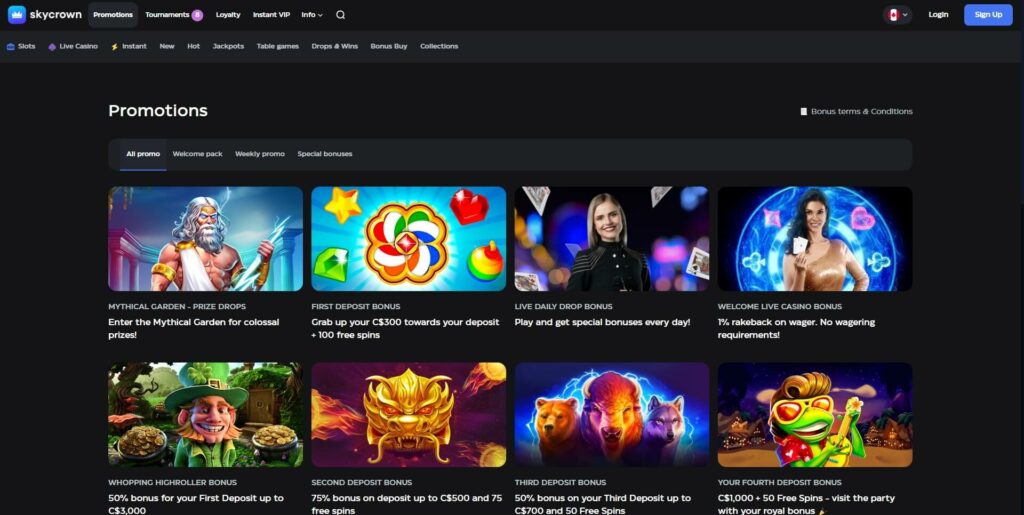Click the 'SECOND DEPOSIT BONUS' label
1024x515 pixels.
362,482
